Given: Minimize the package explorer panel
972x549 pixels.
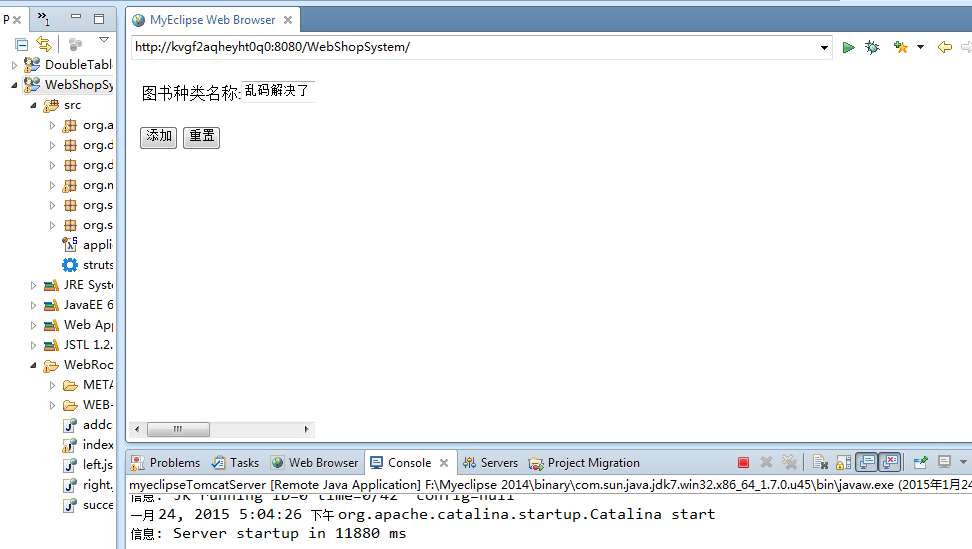Looking at the screenshot, I should pos(76,17).
